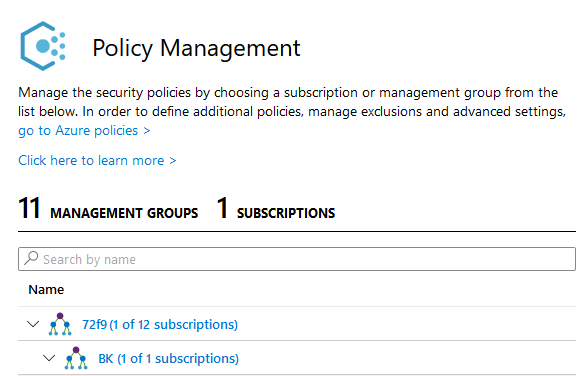578x376 pixels.
Task: Click the SUBSCRIPTIONS counter label
Action: 286,213
